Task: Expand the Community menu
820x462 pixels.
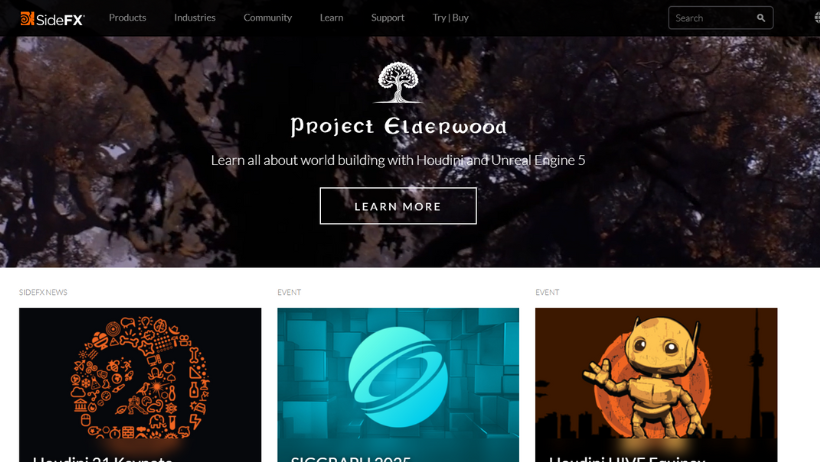Action: (x=267, y=18)
